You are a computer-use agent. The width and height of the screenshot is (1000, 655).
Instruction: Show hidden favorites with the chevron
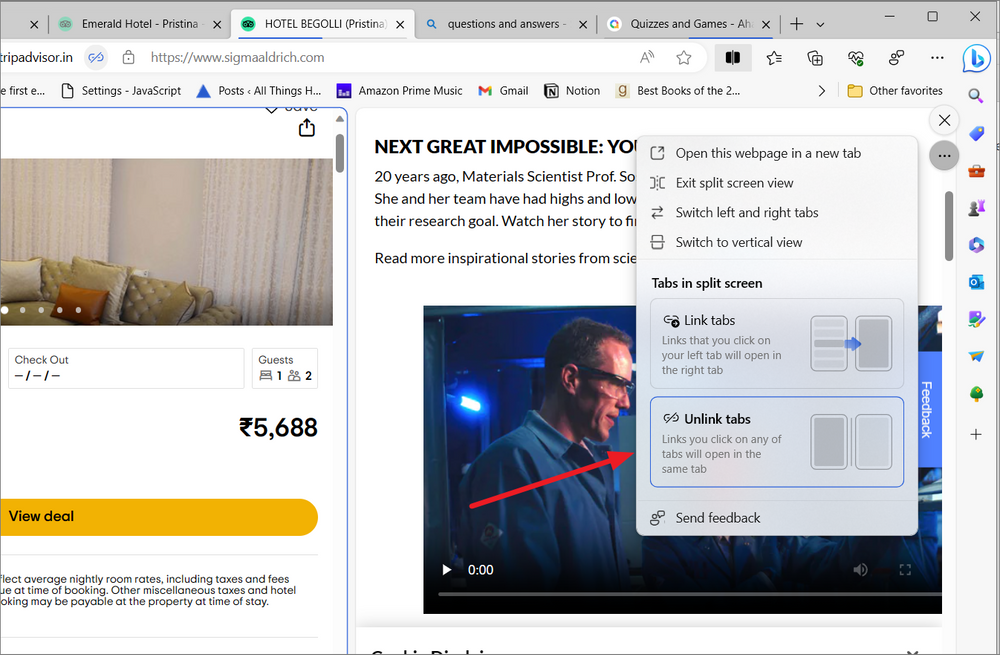pyautogui.click(x=821, y=90)
